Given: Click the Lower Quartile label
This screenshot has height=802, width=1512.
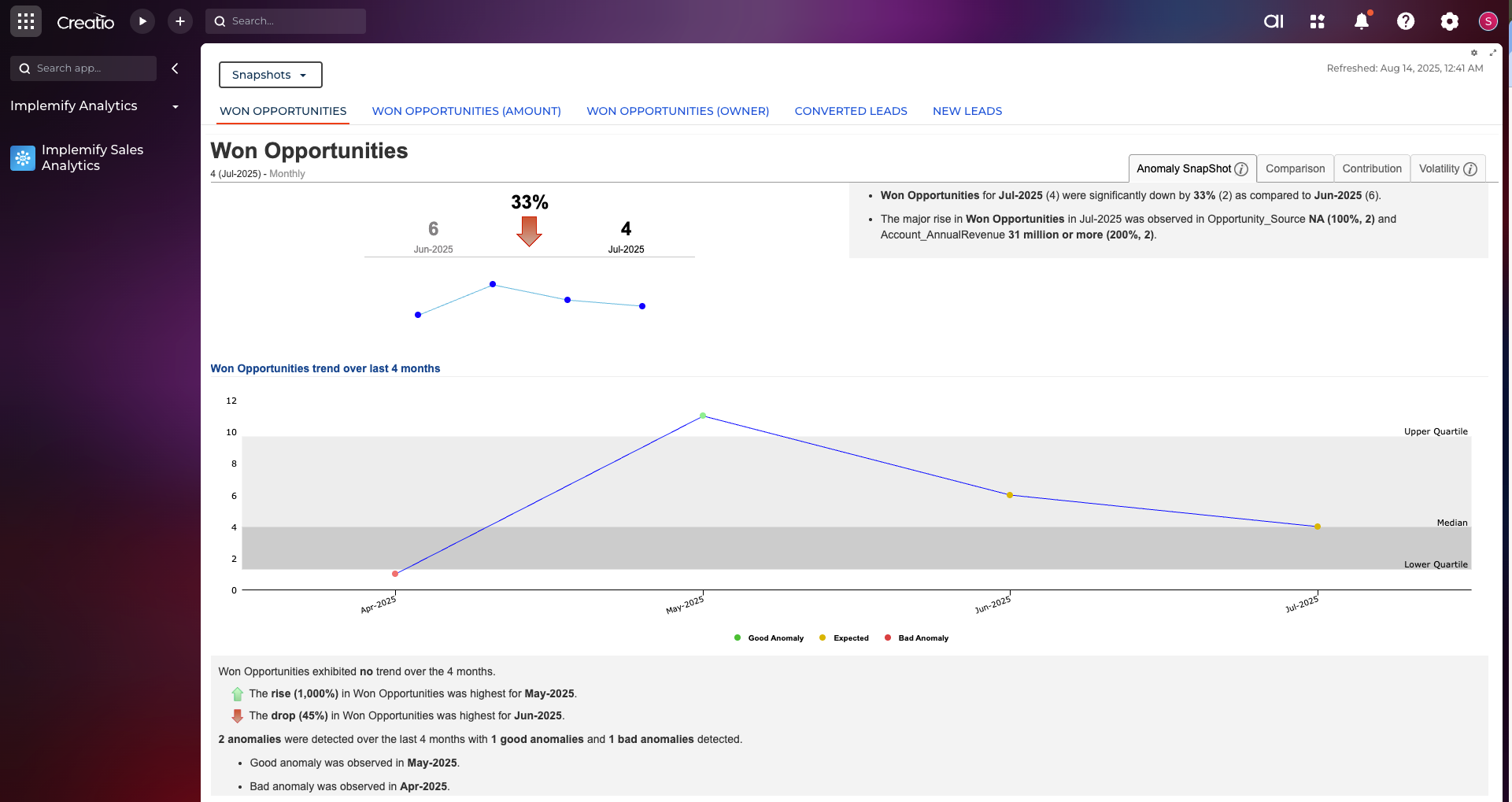Looking at the screenshot, I should 1436,564.
